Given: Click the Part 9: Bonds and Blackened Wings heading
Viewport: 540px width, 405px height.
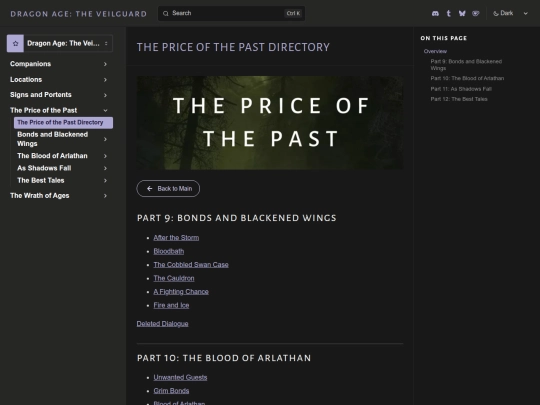Looking at the screenshot, I should pyautogui.click(x=237, y=218).
